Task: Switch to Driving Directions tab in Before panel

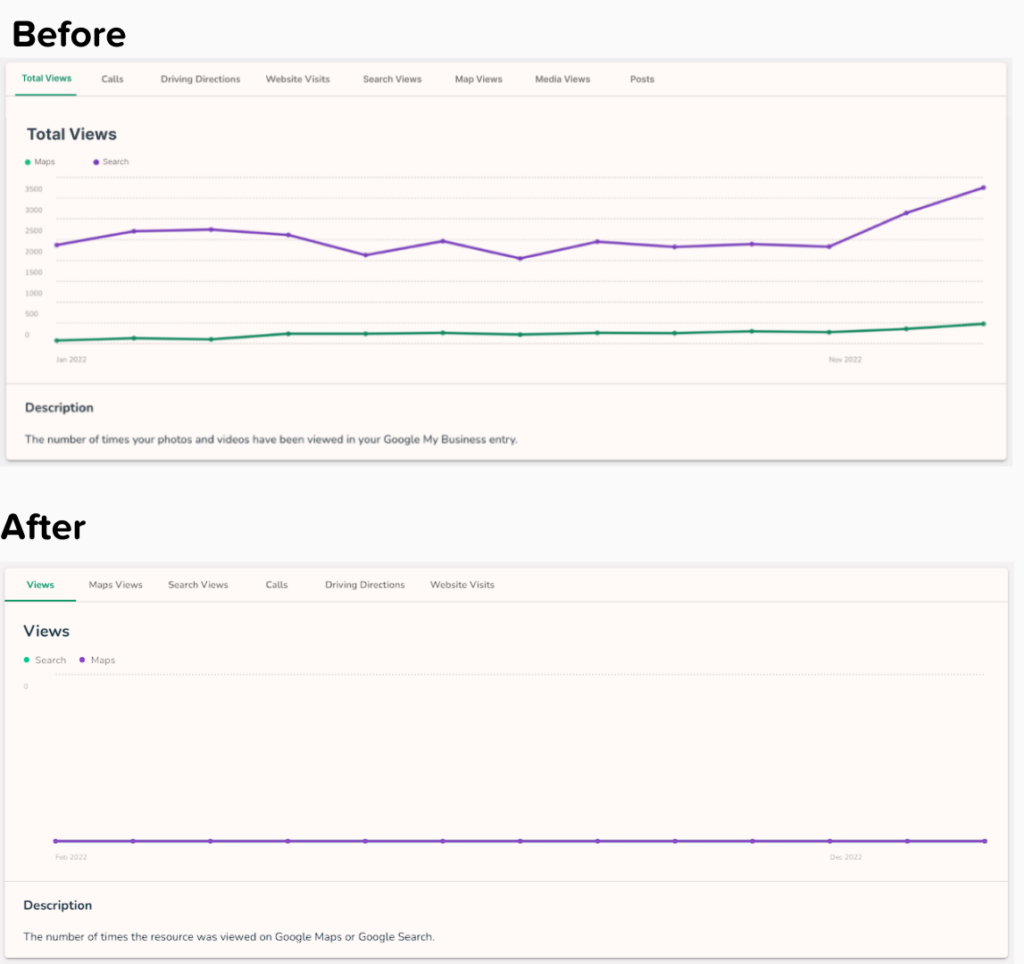Action: 200,79
